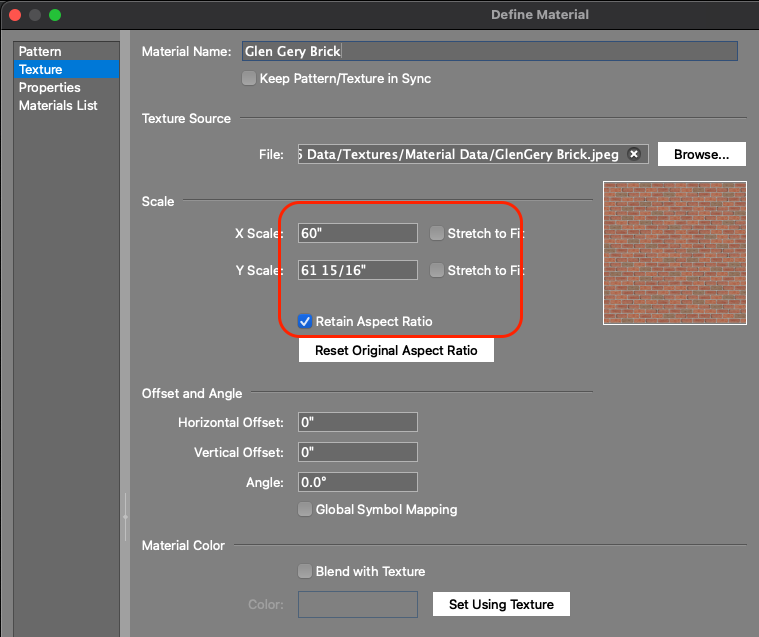Toggle Stretch to Fit for X Scale
This screenshot has height=637, width=759.
click(x=437, y=233)
